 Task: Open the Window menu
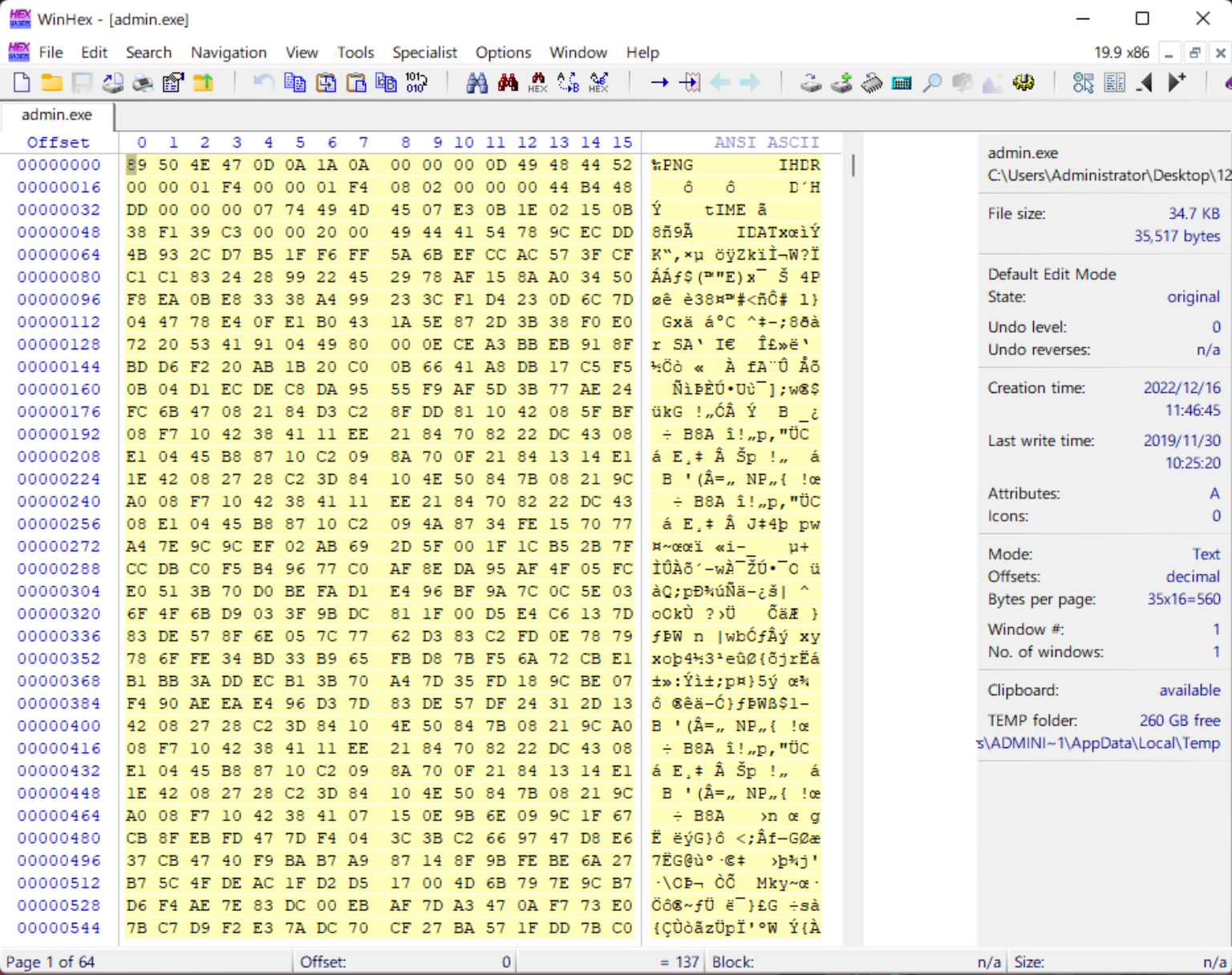[x=577, y=52]
